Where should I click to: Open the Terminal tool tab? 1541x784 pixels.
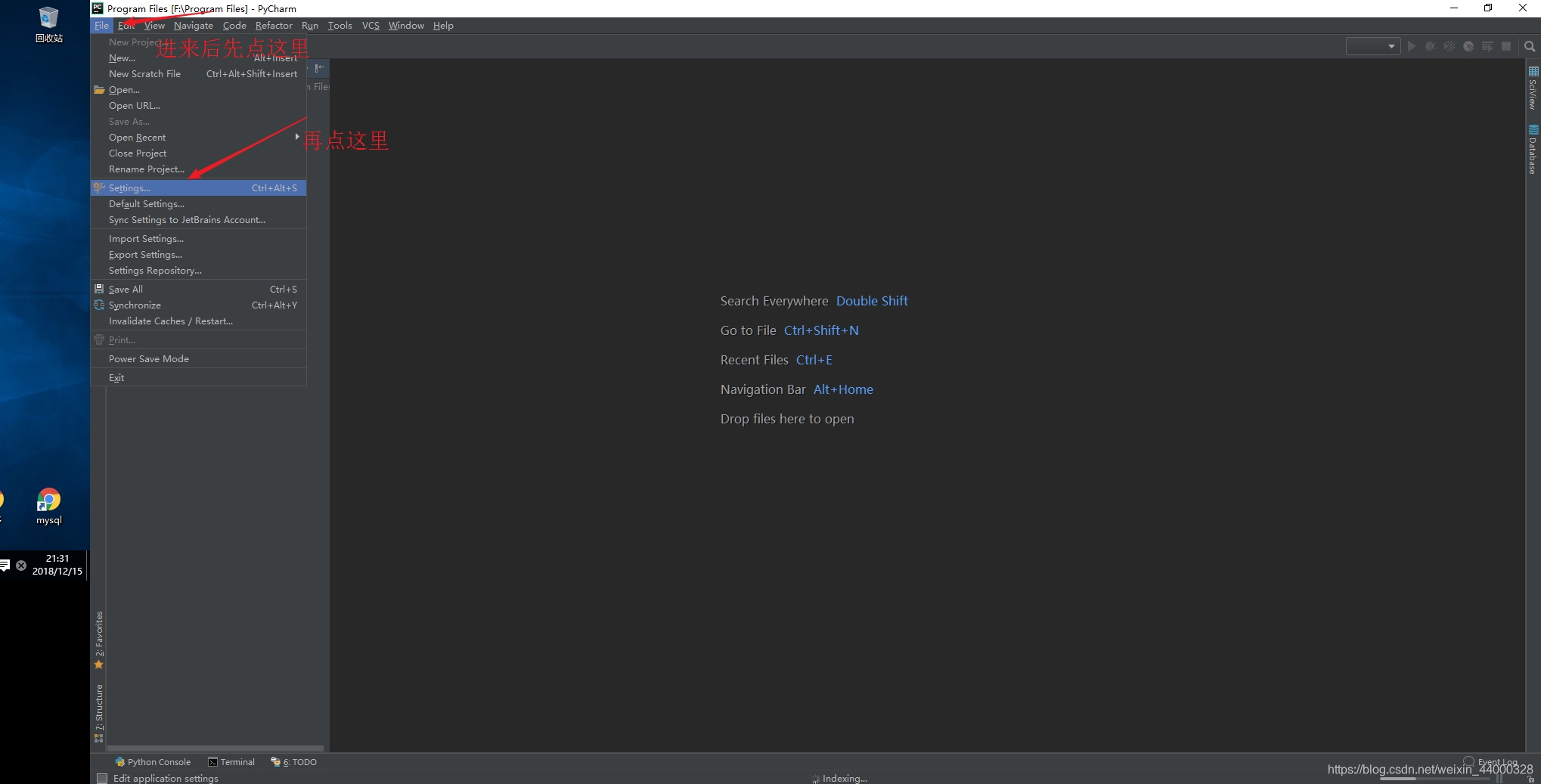(231, 762)
